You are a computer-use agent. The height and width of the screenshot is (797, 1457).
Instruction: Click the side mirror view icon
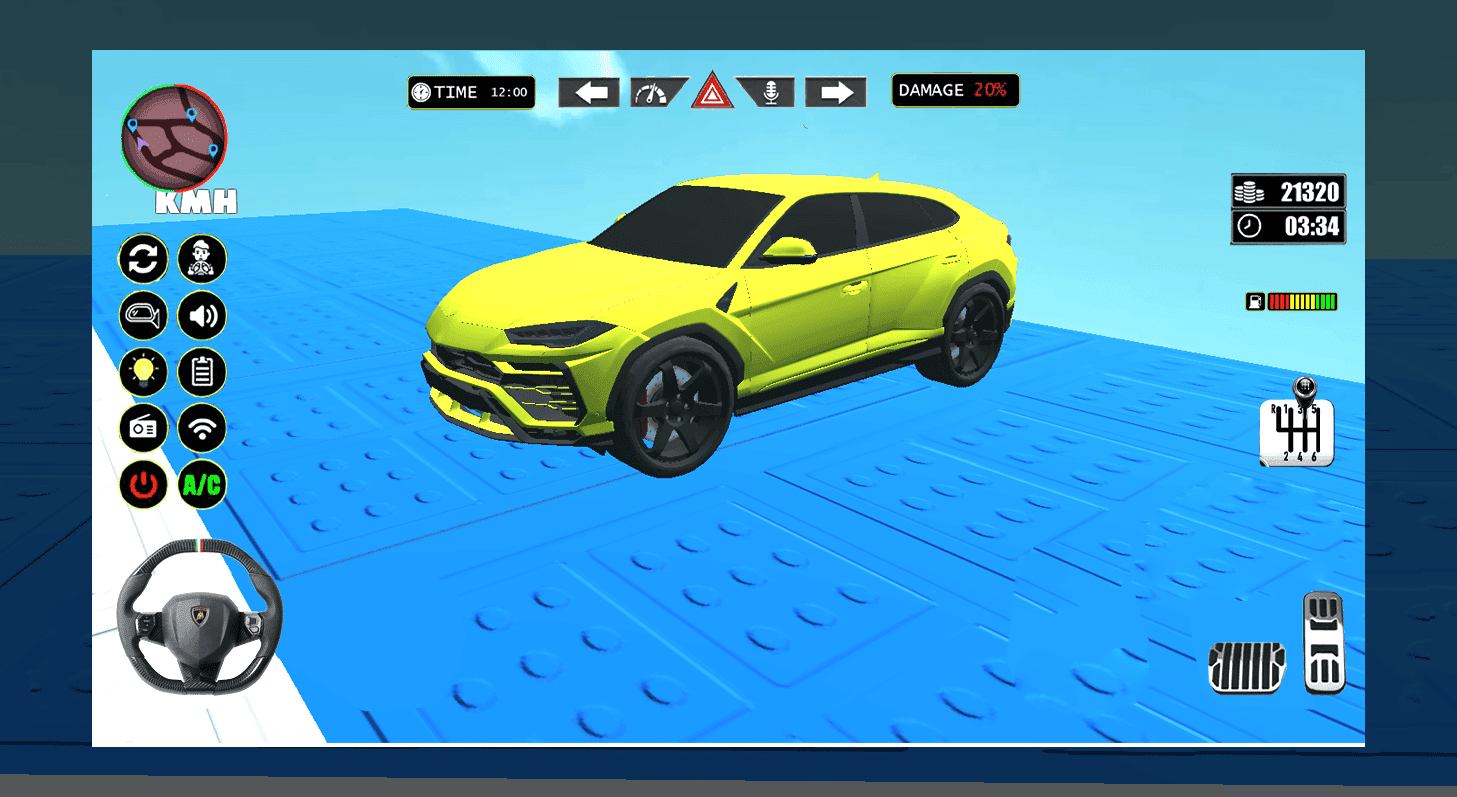(x=143, y=317)
